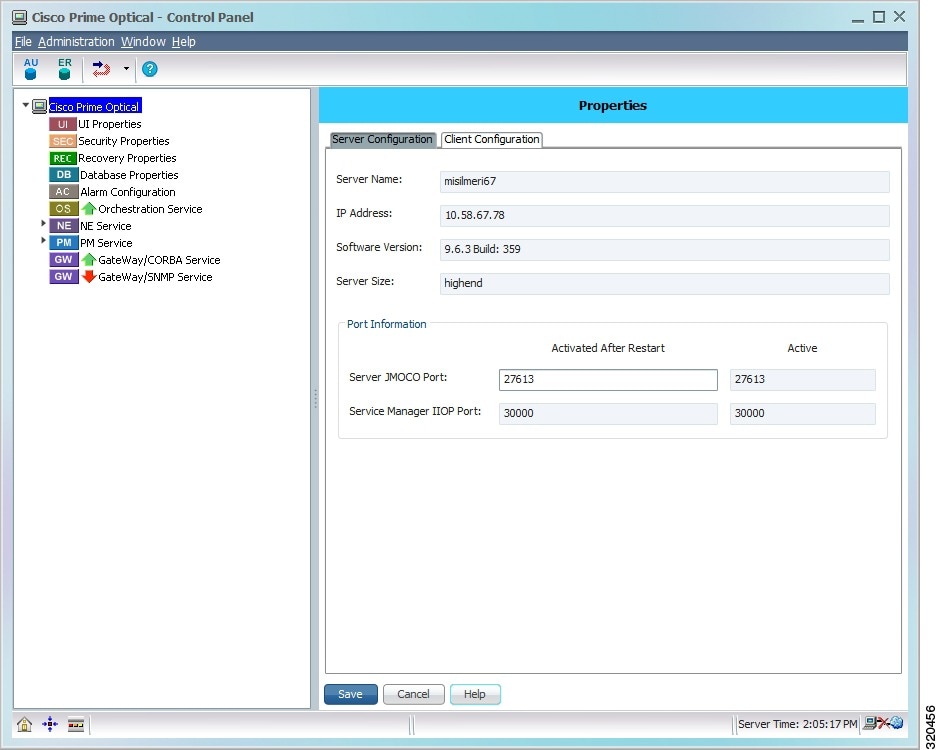The image size is (936, 750).
Task: Switch to the Client Configuration tab
Action: [492, 140]
